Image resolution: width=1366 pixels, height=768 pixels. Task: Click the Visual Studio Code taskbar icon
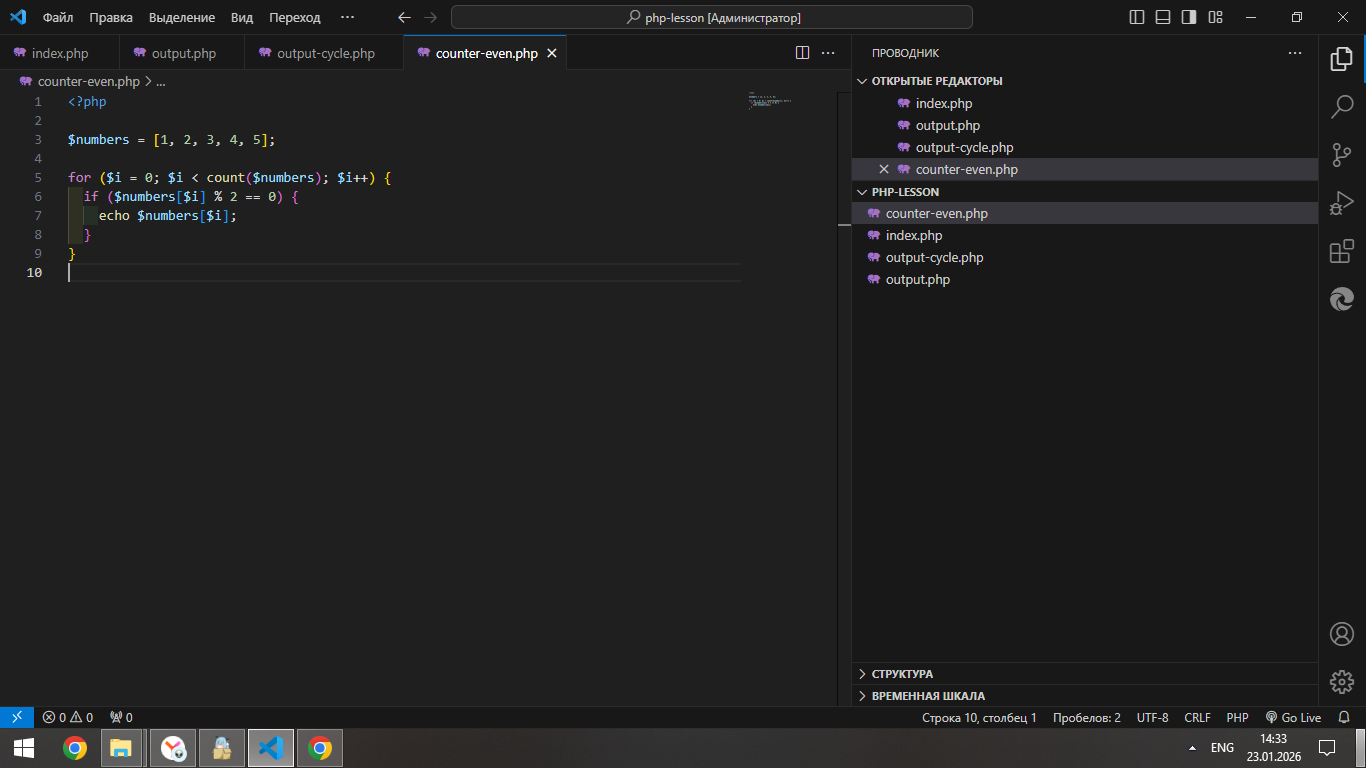(270, 748)
